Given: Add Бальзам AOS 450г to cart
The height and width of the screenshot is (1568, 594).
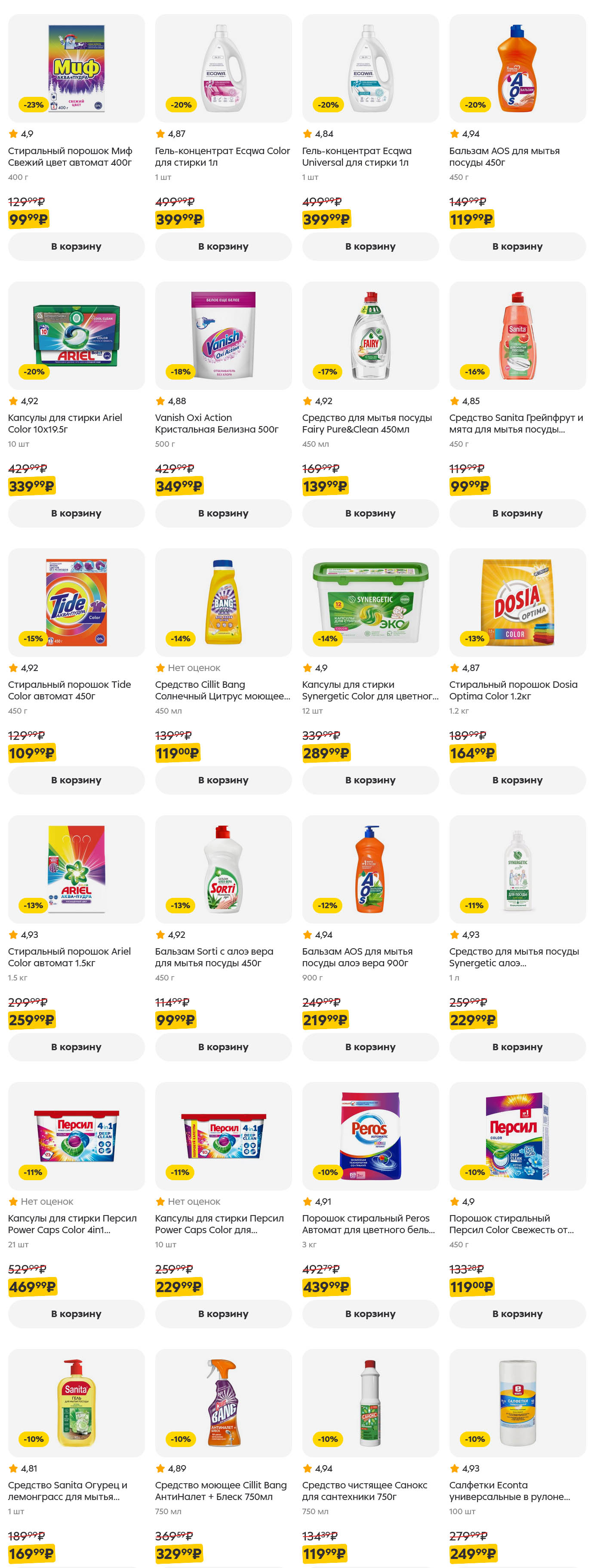Looking at the screenshot, I should [517, 247].
